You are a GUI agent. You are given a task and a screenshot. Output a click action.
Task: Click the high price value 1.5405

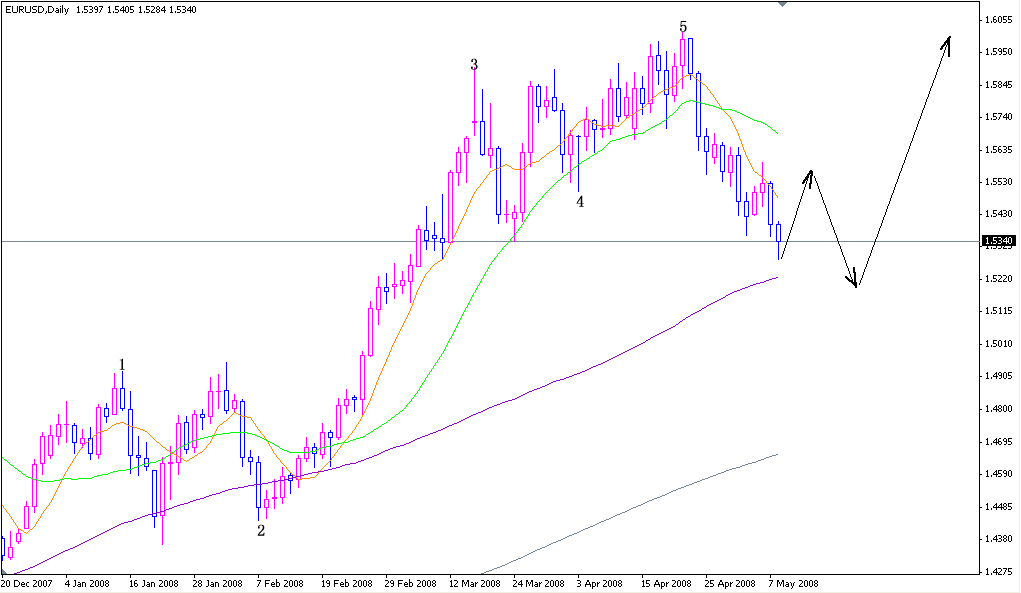120,10
